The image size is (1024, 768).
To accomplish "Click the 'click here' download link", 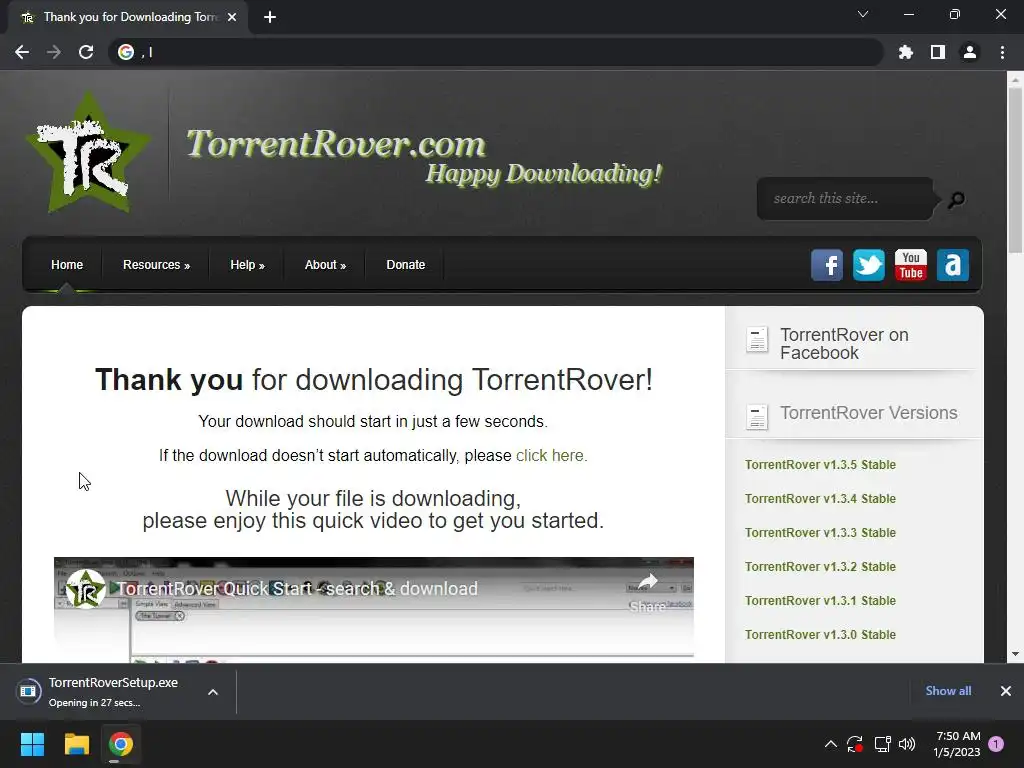I will coord(551,455).
